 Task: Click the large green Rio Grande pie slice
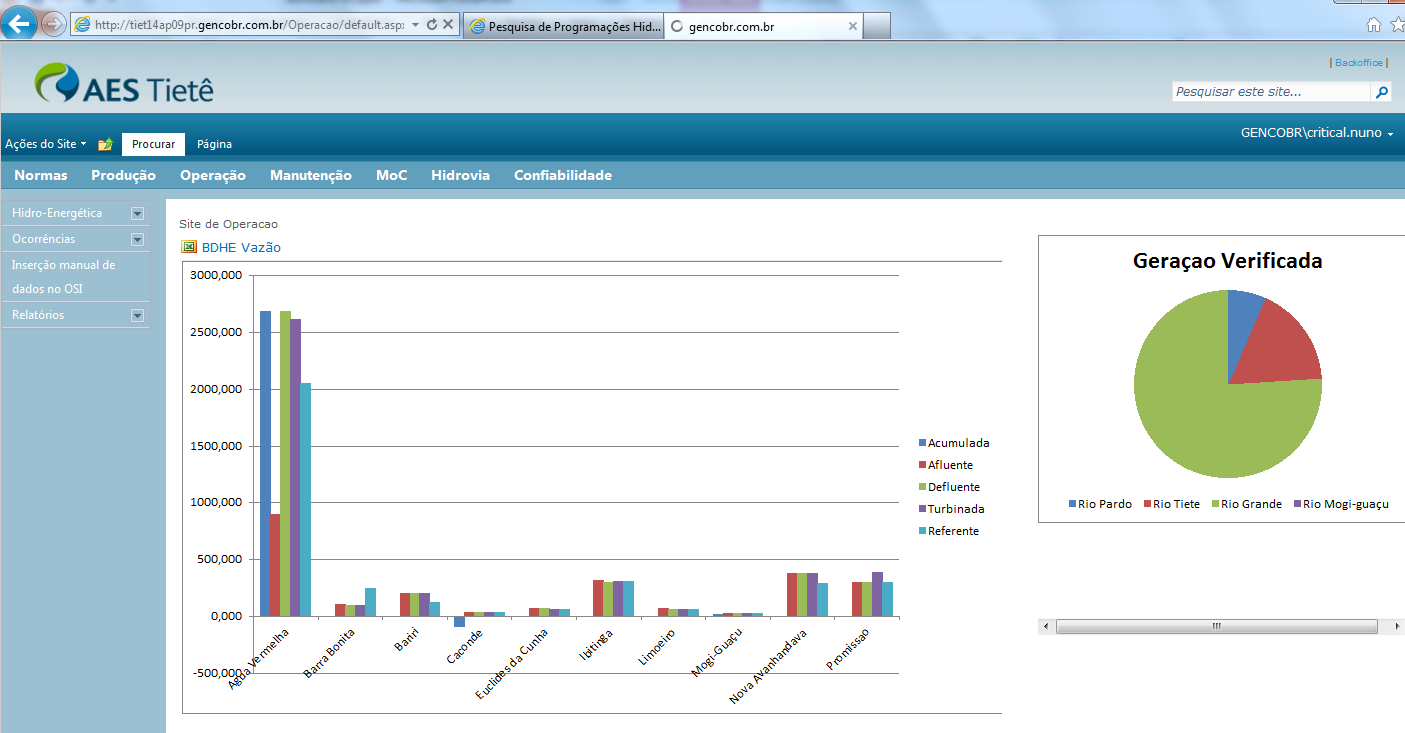pyautogui.click(x=1200, y=410)
